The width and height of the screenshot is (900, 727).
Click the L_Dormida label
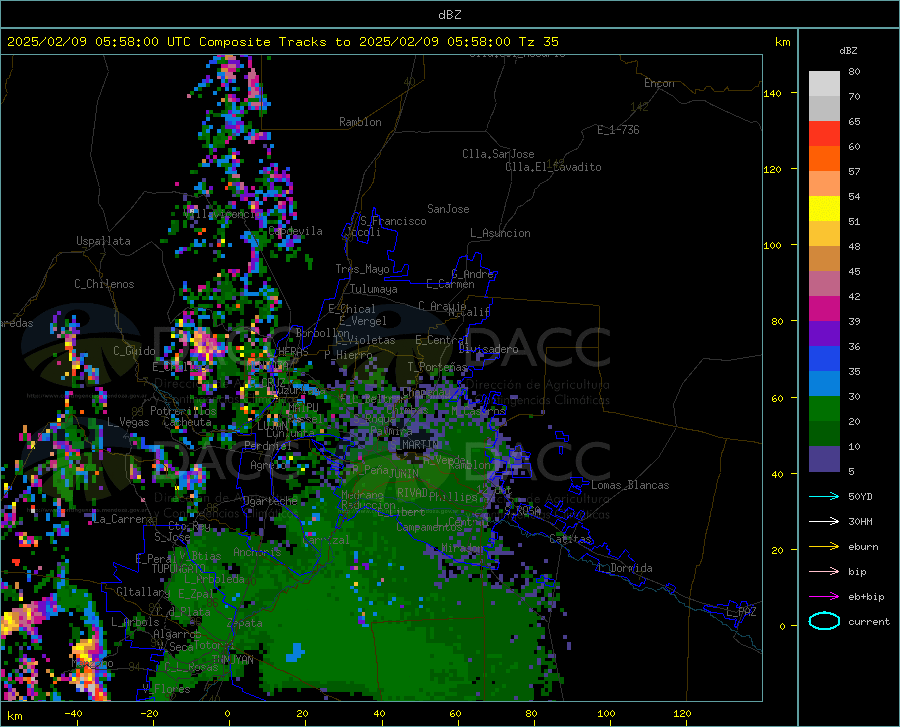[x=625, y=568]
